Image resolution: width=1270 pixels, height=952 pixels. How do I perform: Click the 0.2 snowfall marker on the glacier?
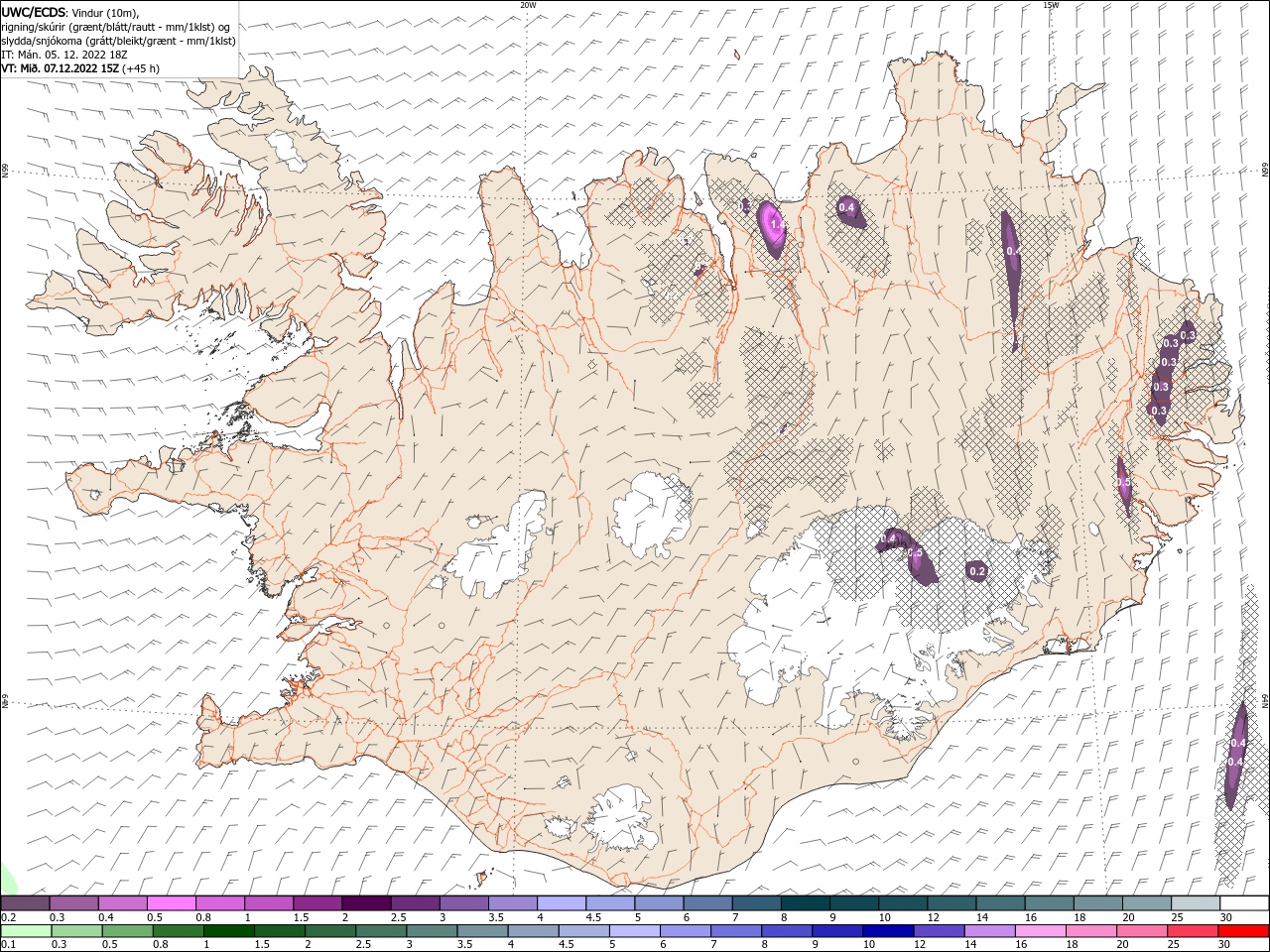[977, 570]
